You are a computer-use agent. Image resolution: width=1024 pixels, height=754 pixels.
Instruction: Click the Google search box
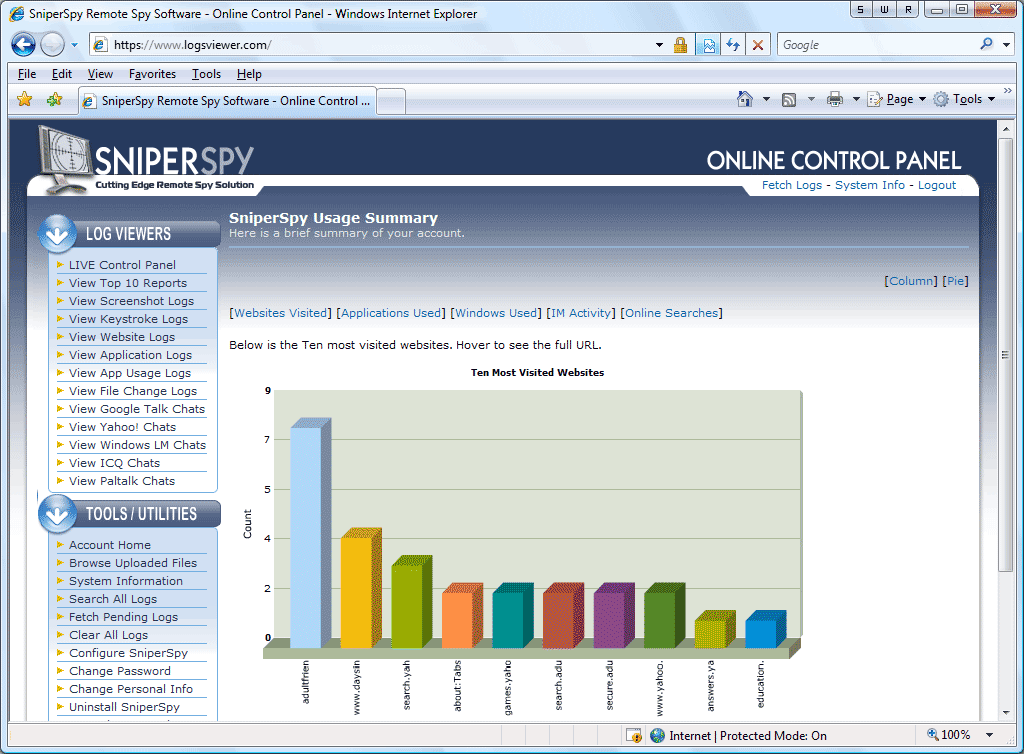pos(877,45)
